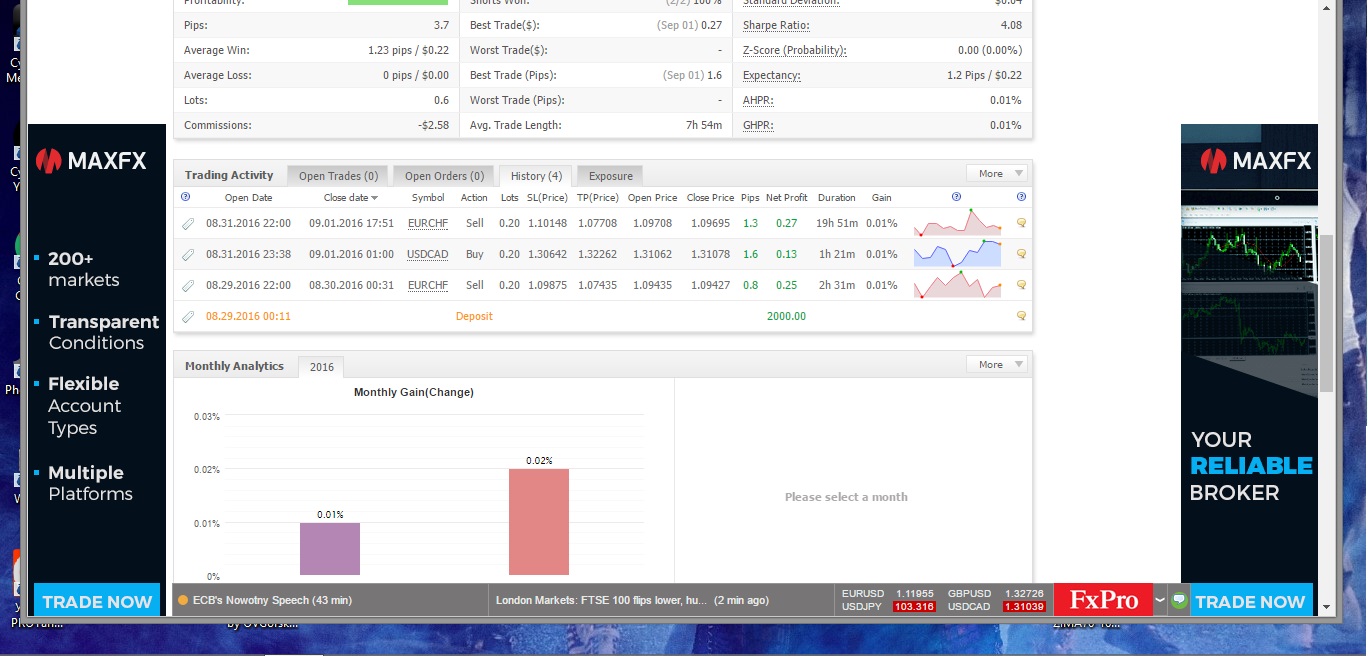
Task: Click the scrollbar down arrow at bottom right
Action: [x=1326, y=606]
